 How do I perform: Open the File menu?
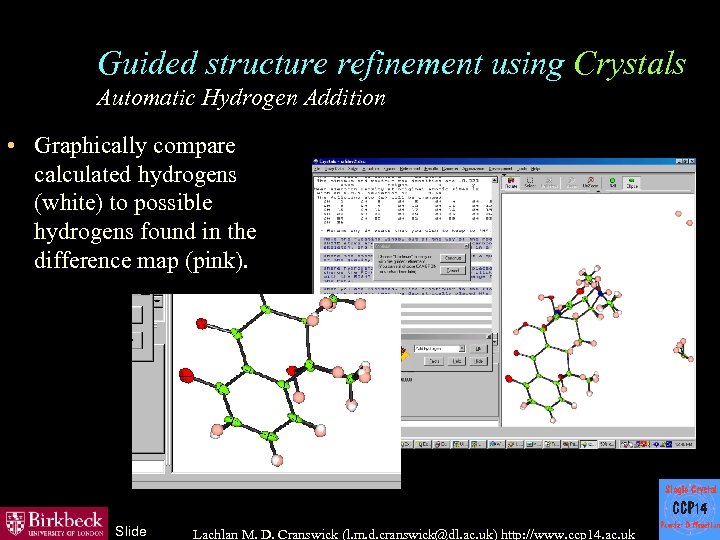[x=317, y=169]
